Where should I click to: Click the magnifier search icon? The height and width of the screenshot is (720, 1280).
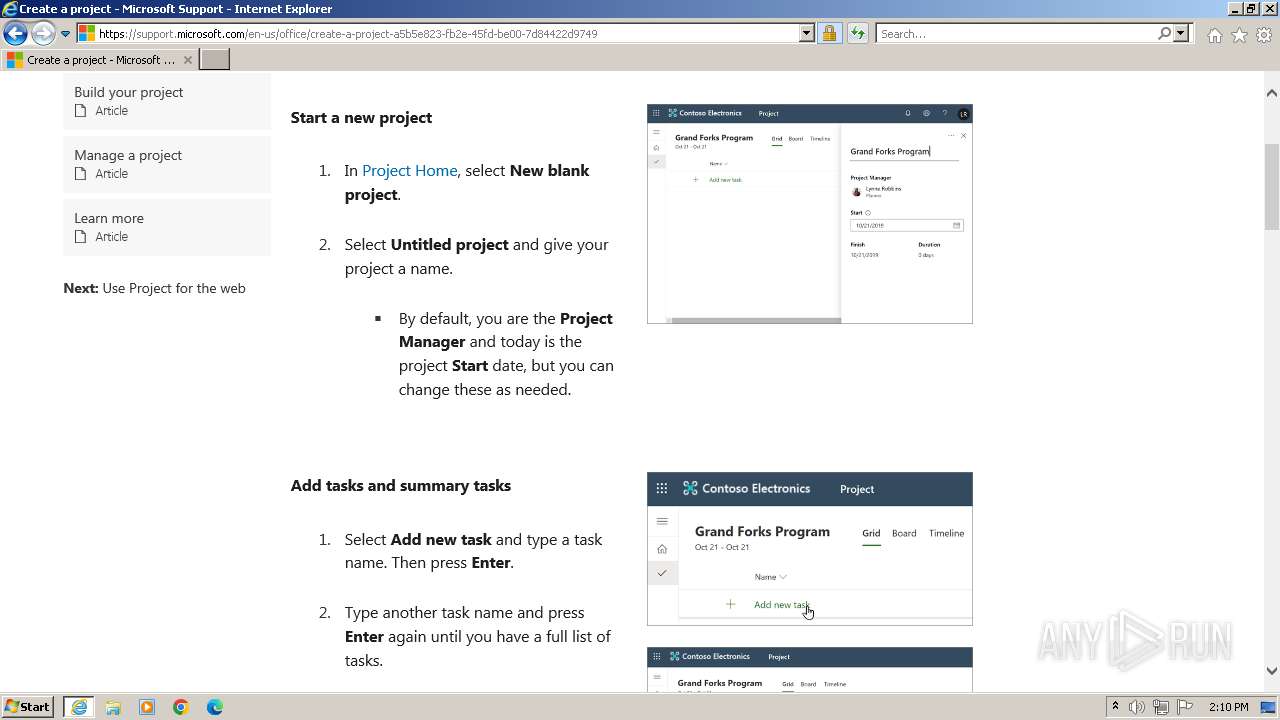1164,33
